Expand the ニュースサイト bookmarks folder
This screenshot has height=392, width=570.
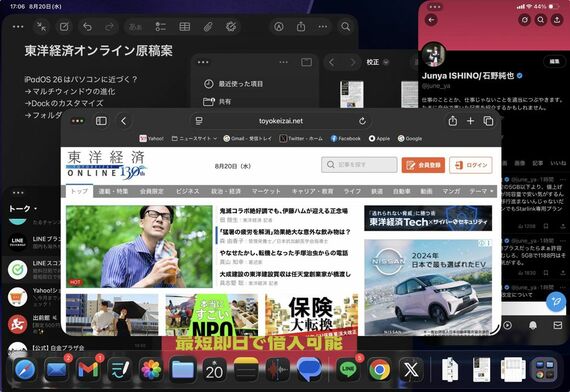(194, 139)
